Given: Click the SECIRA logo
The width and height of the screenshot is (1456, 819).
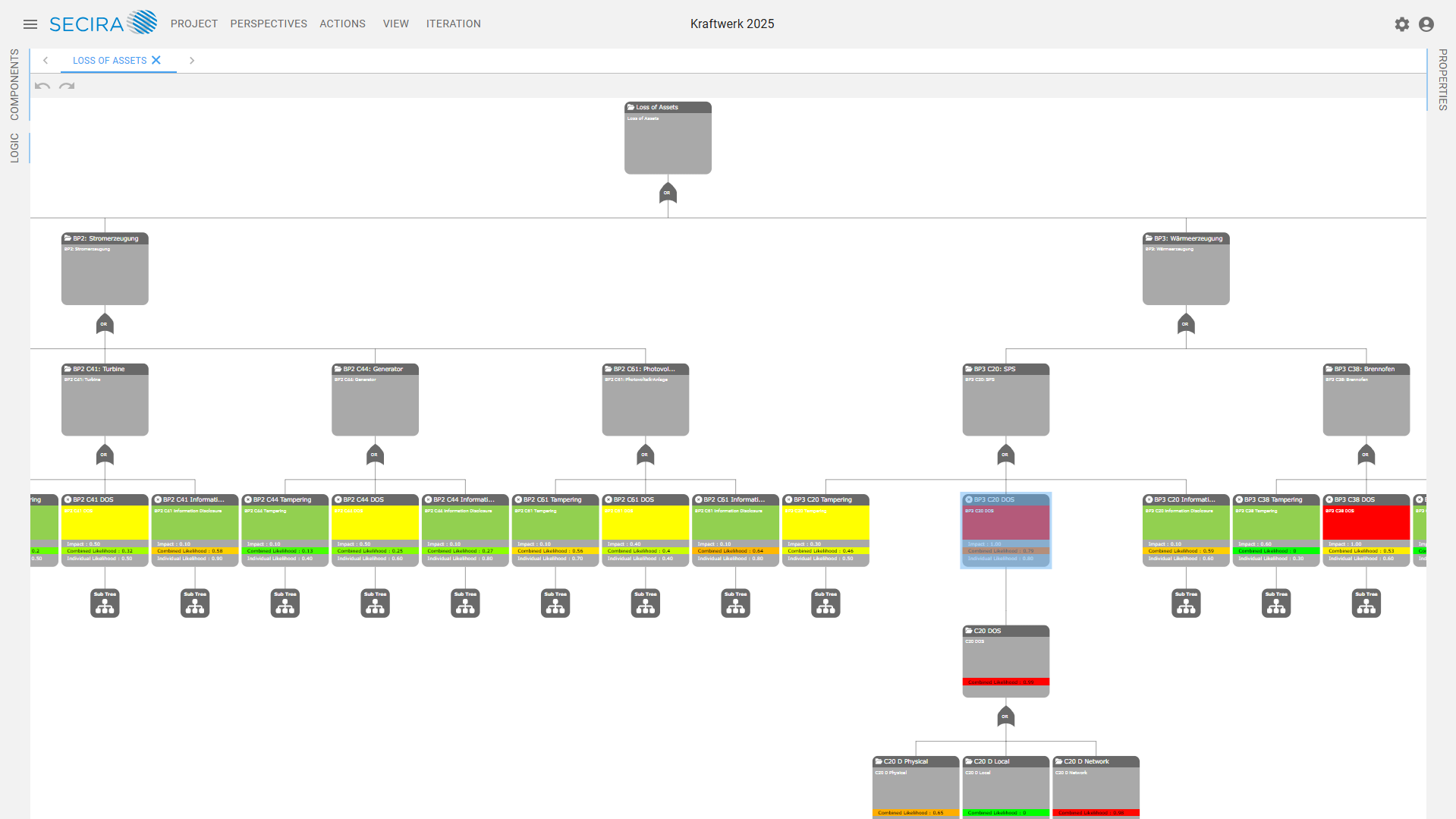Looking at the screenshot, I should coord(102,24).
